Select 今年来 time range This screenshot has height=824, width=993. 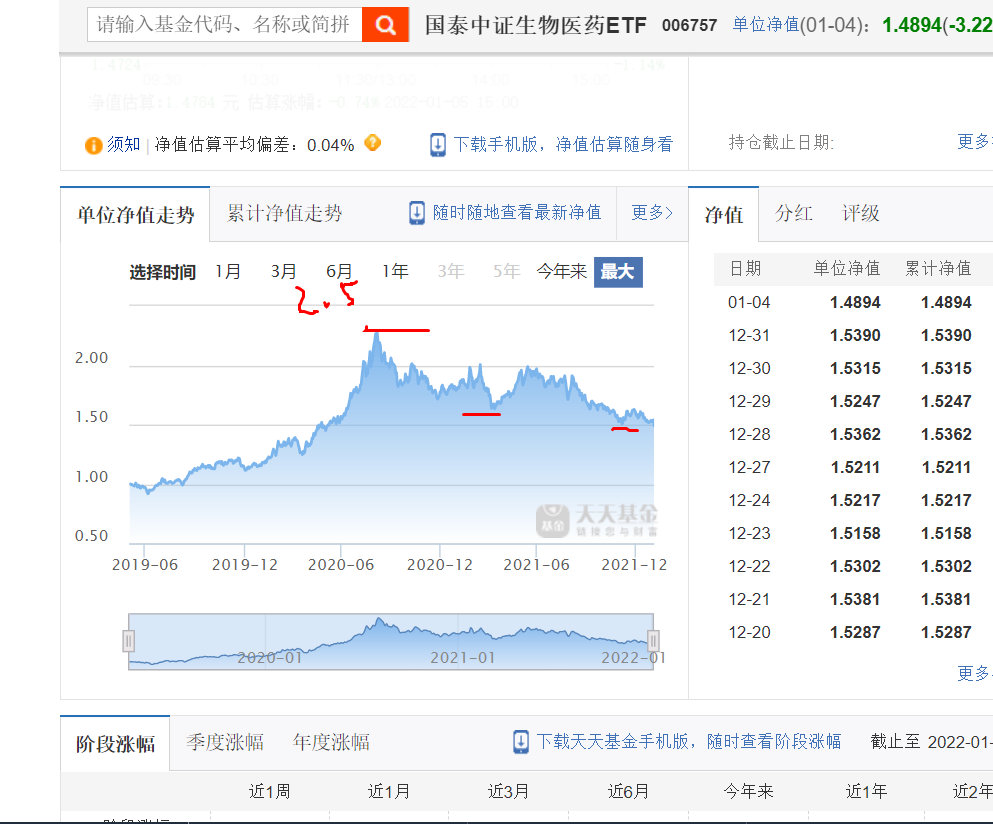click(562, 272)
